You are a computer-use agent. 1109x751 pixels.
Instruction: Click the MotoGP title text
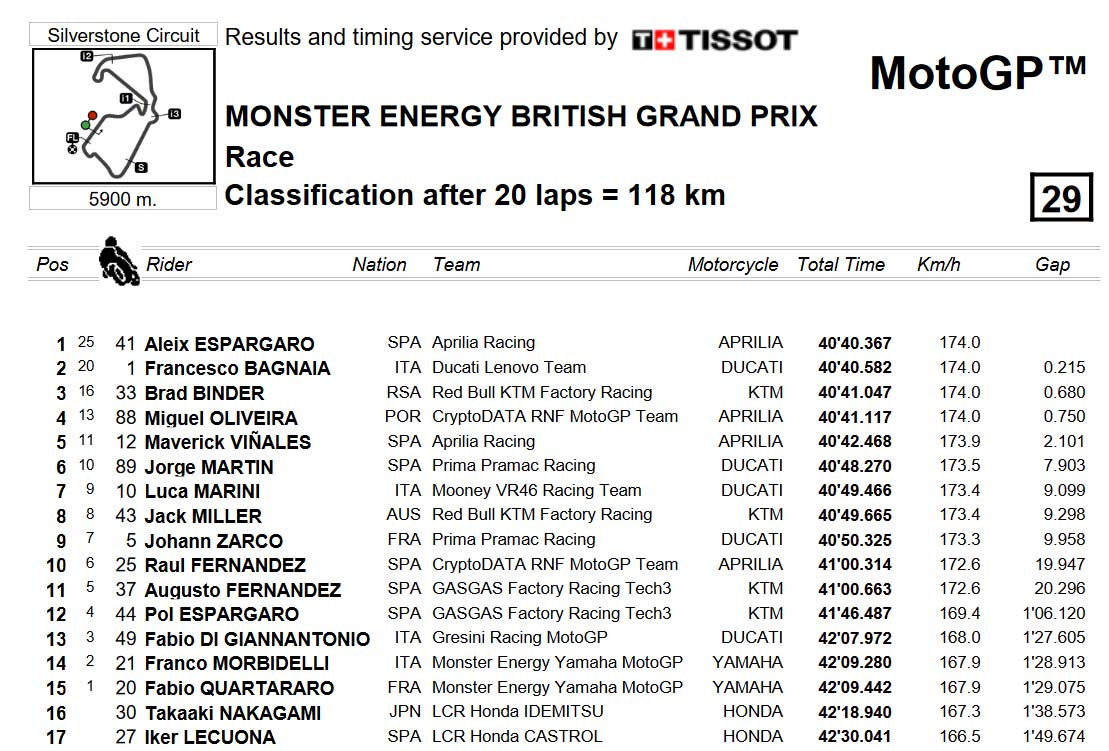(978, 72)
